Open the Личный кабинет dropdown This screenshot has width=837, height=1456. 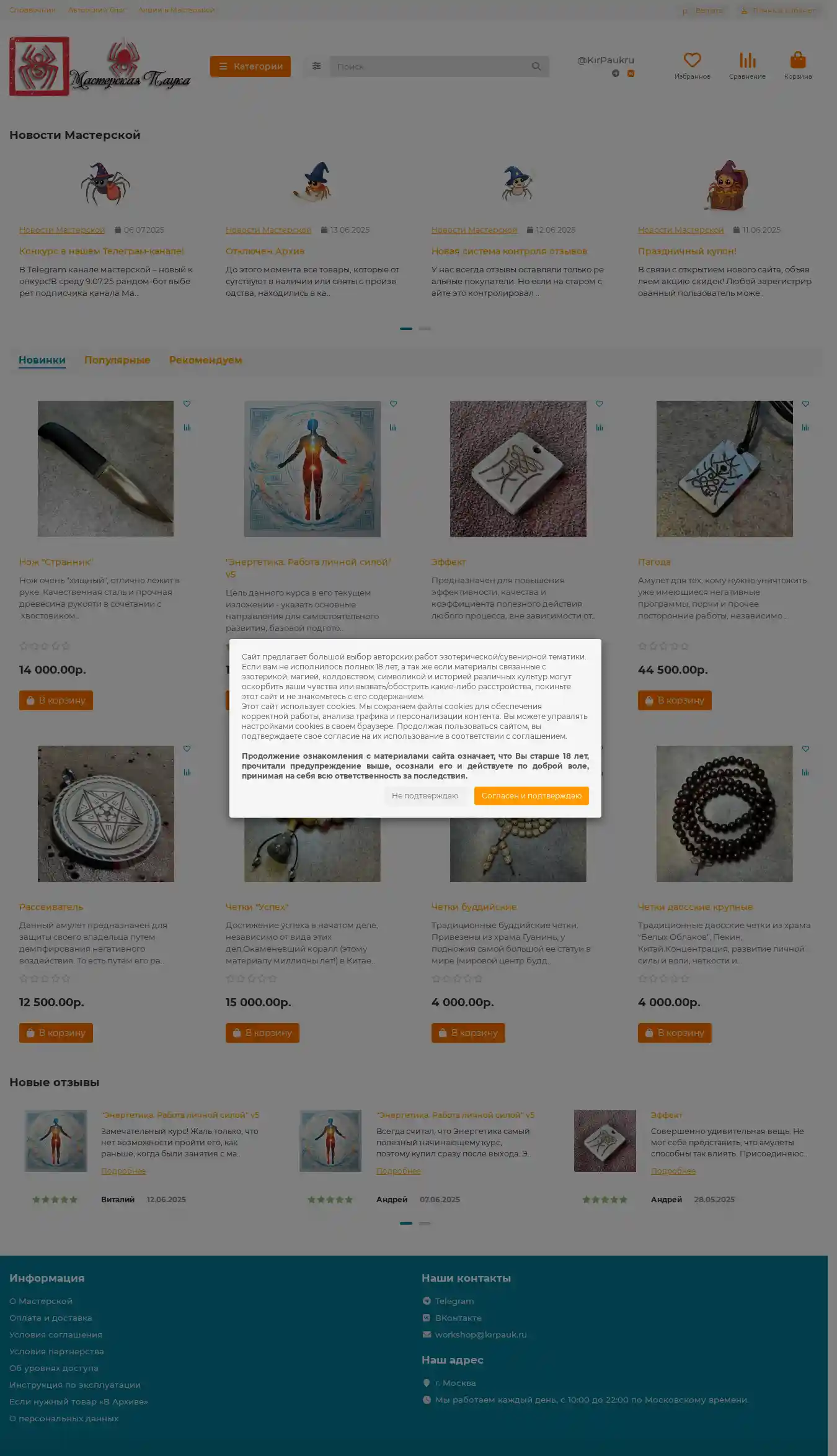pyautogui.click(x=779, y=11)
